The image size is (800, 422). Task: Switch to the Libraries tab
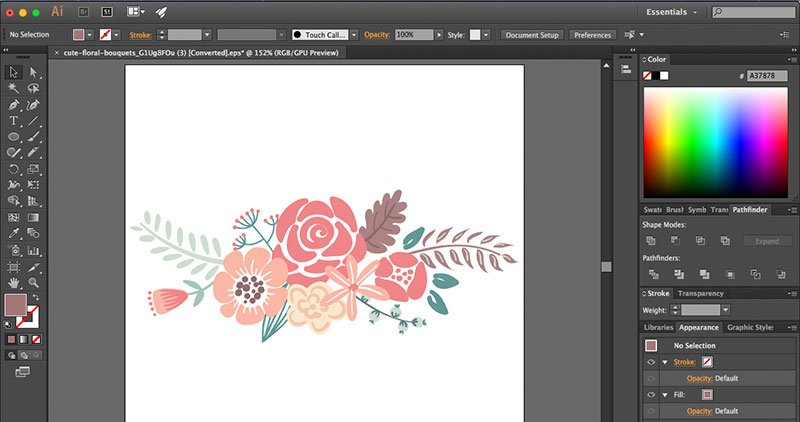658,328
